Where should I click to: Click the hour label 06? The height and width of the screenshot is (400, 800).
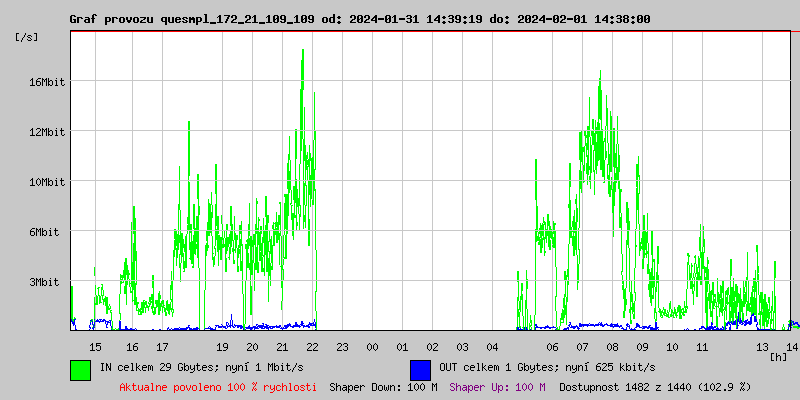point(553,347)
